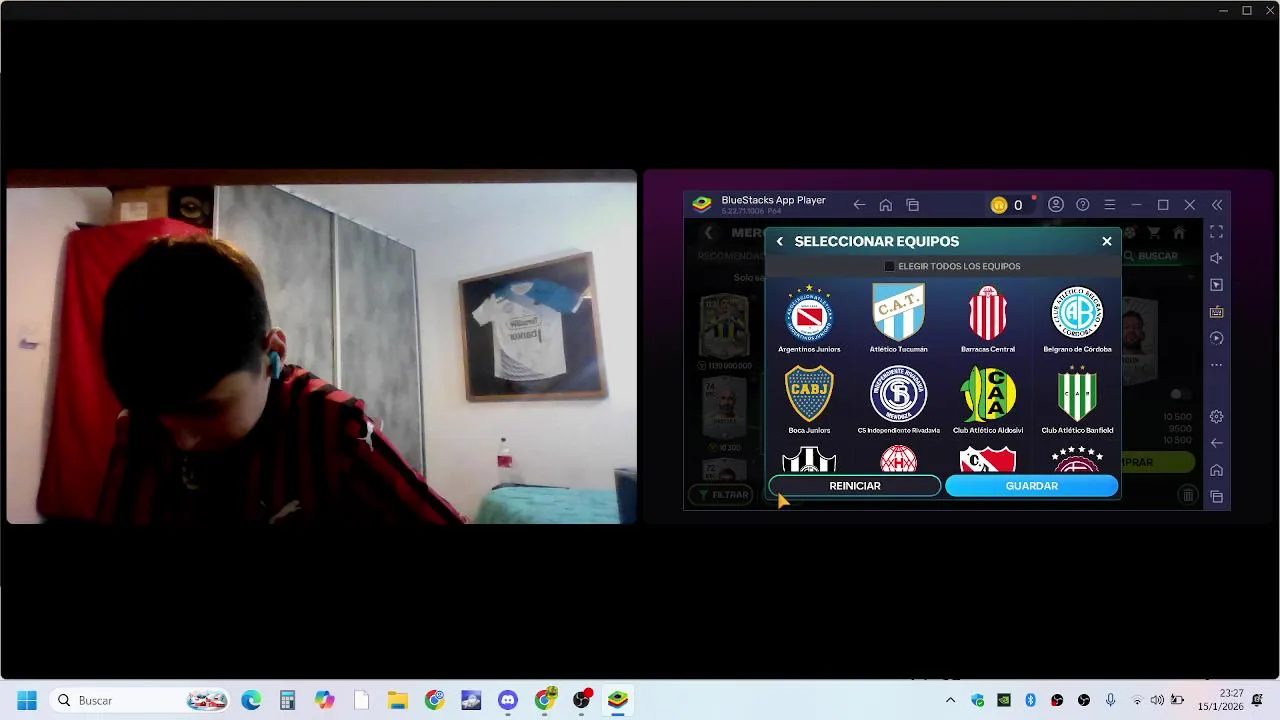The image size is (1280, 720).
Task: Click the sidebar home icon in BlueStacks
Action: pos(1216,470)
